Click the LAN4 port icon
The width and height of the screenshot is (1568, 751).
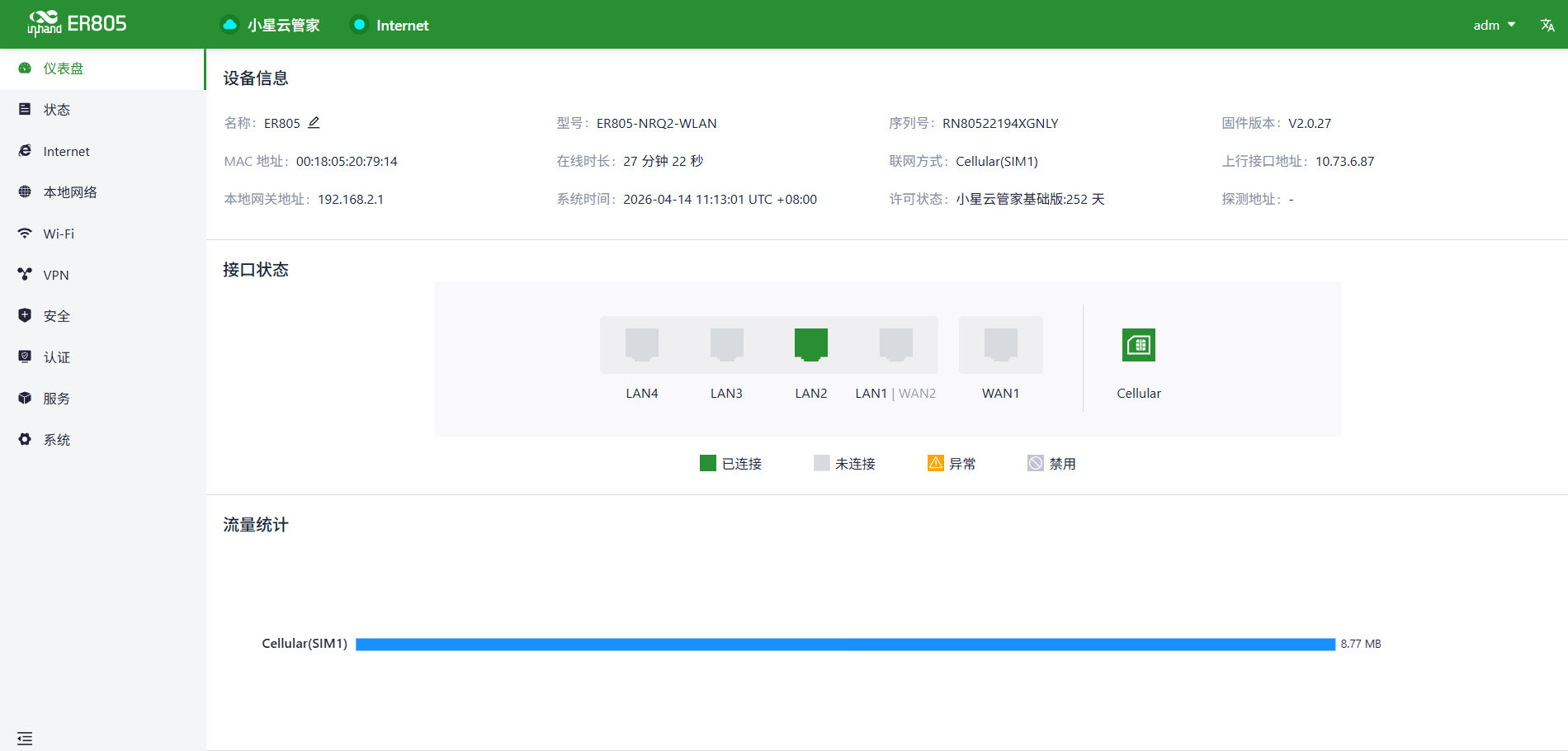(x=642, y=345)
